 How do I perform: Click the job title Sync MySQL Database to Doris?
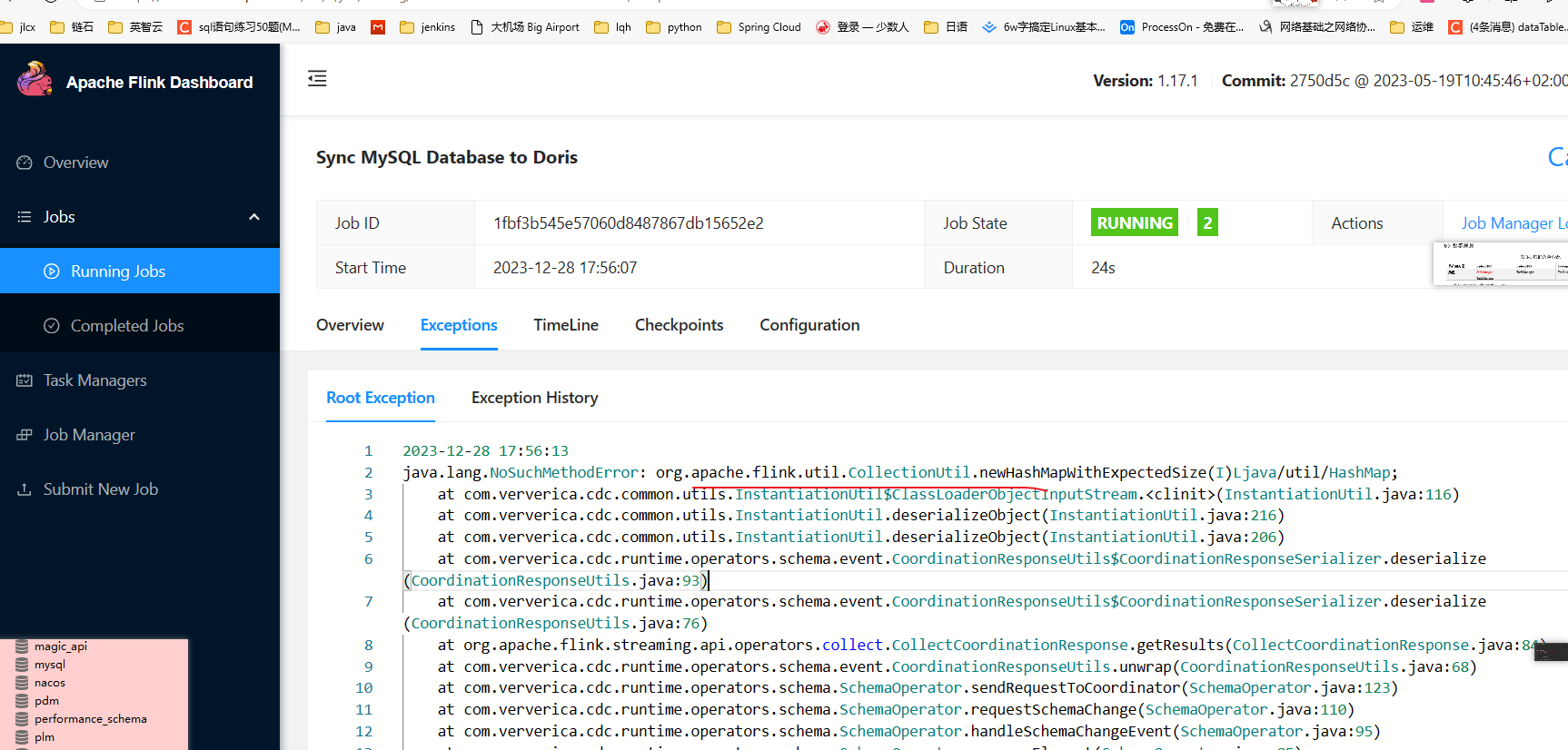447,157
